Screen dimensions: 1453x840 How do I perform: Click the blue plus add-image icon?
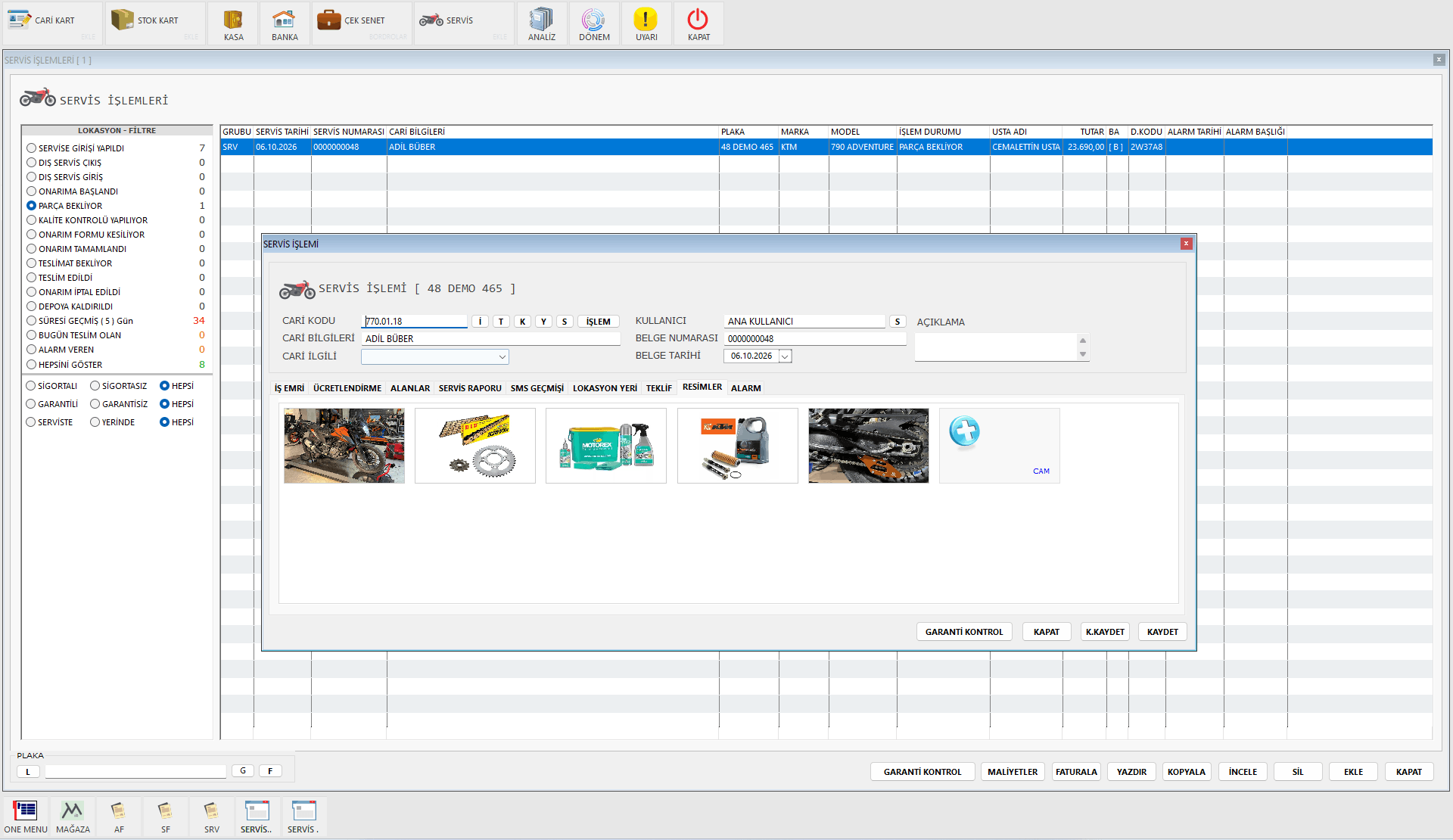tap(964, 431)
